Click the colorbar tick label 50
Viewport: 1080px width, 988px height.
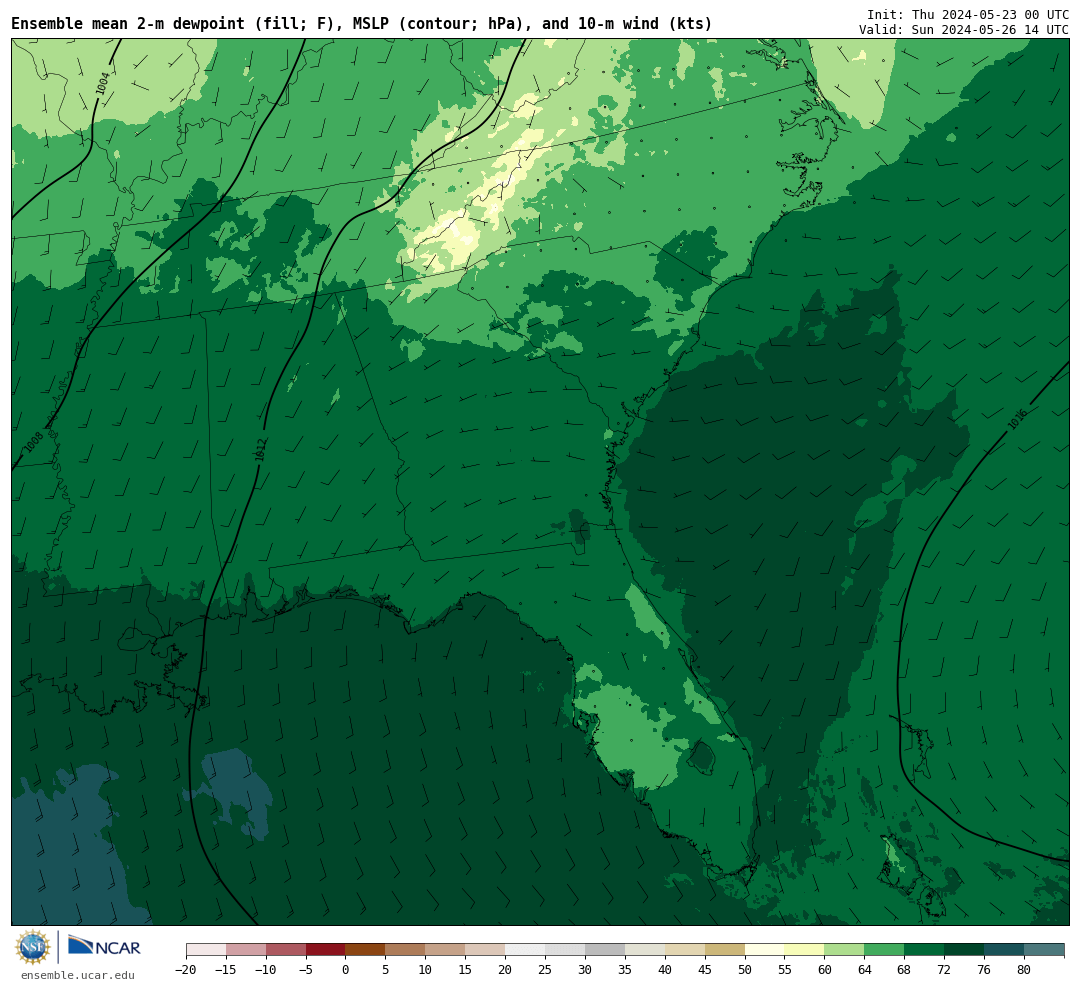[745, 970]
